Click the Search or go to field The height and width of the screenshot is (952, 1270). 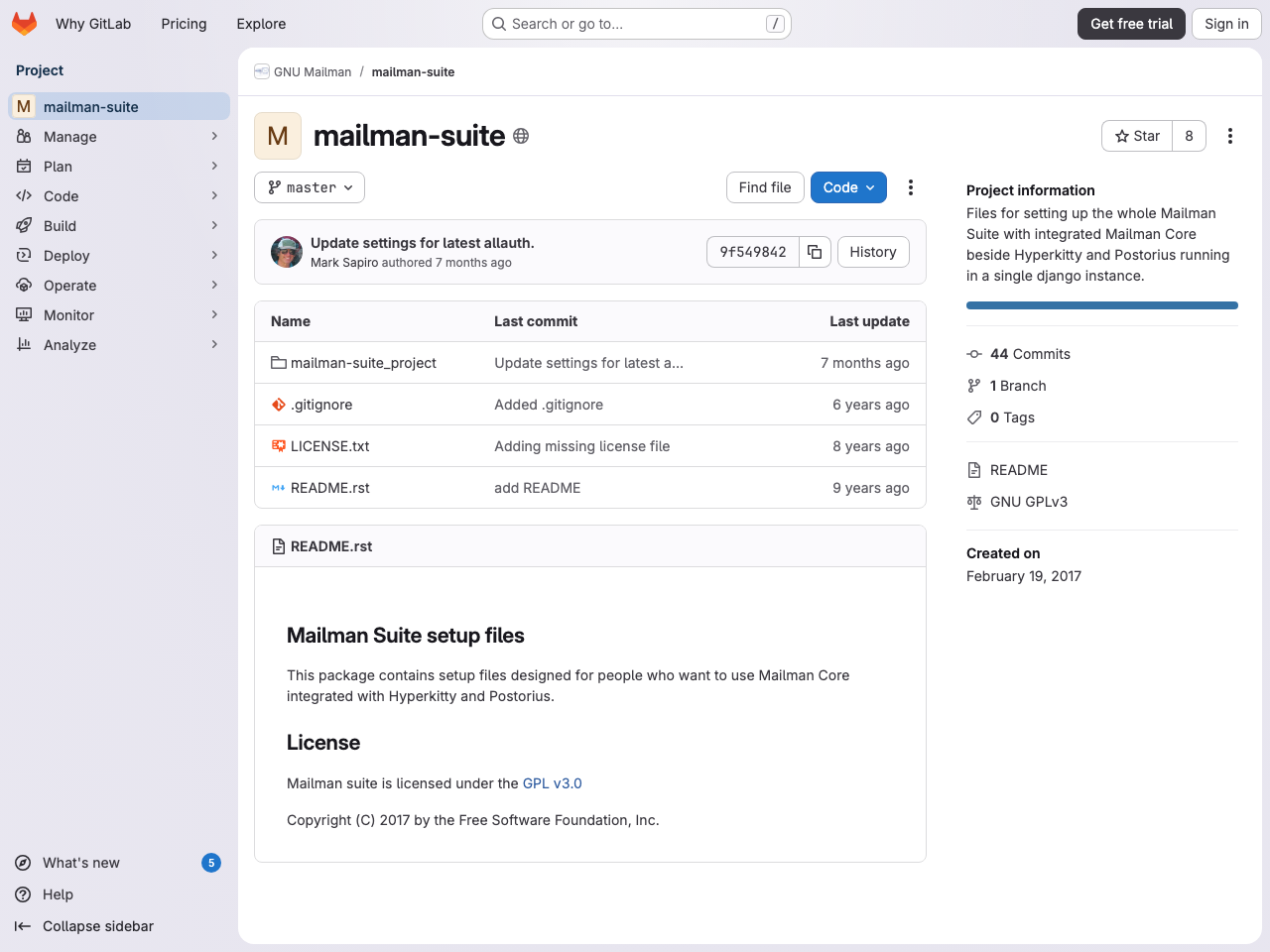635,23
